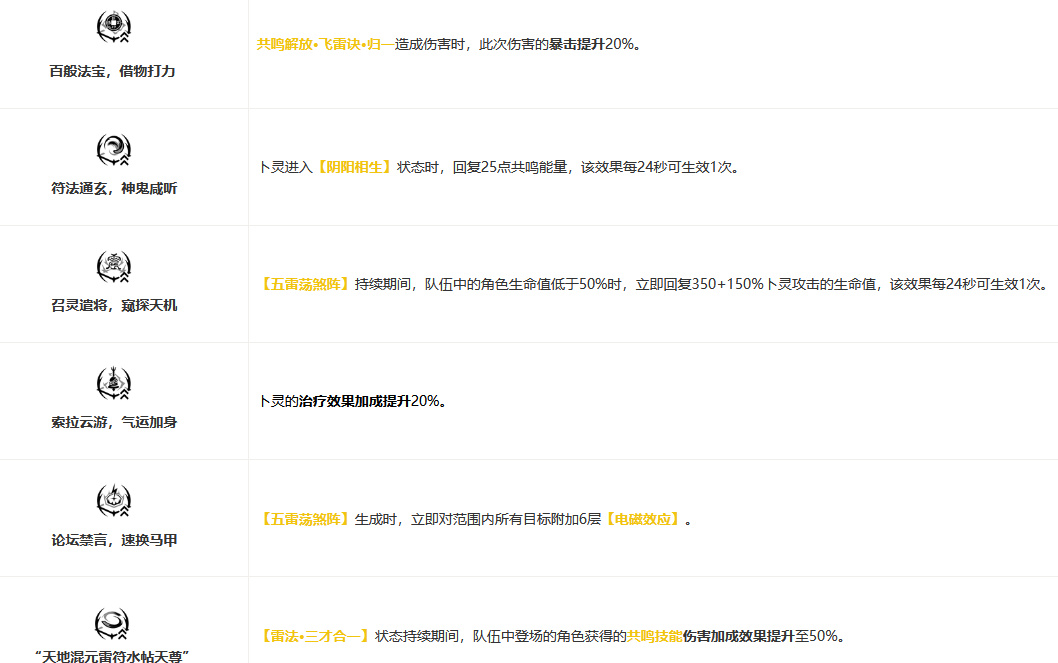Viewport: 1058px width, 663px height.
Task: Click the bold text 伤害加成效果提升
Action: (738, 636)
